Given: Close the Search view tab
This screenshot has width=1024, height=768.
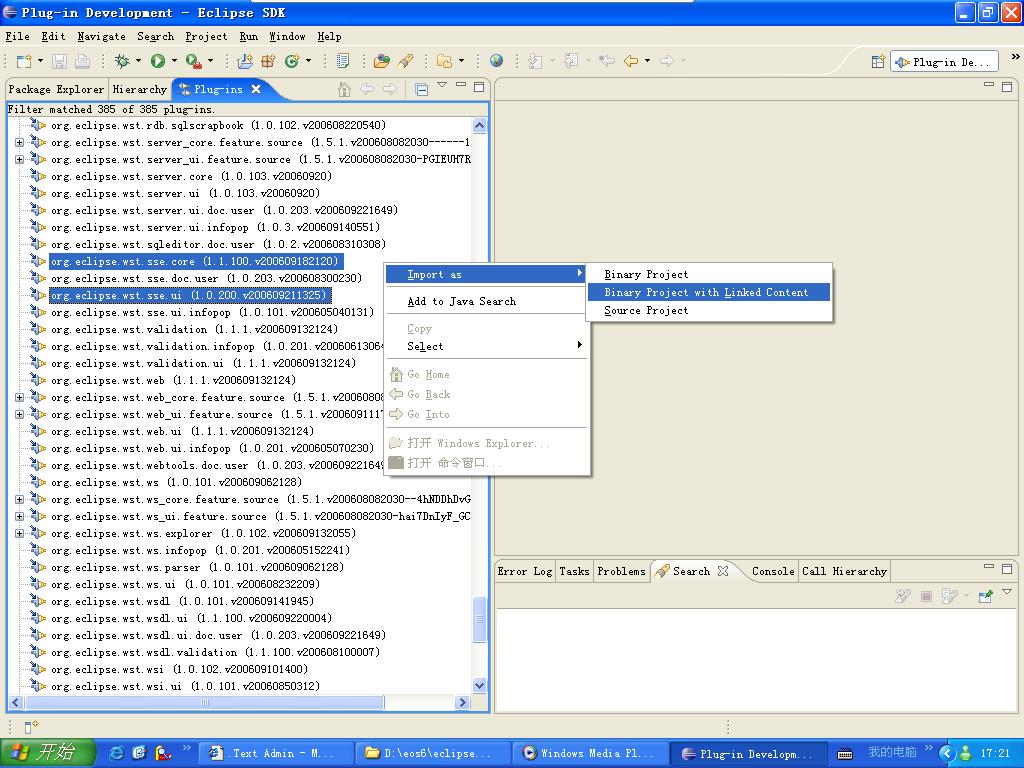Looking at the screenshot, I should tap(723, 571).
